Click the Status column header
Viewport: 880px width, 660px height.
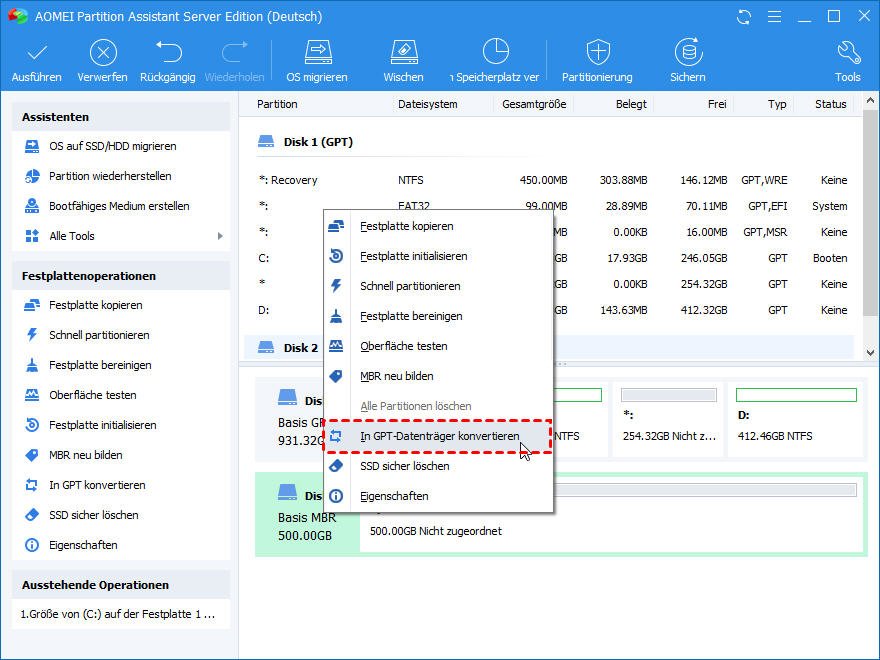[x=831, y=104]
